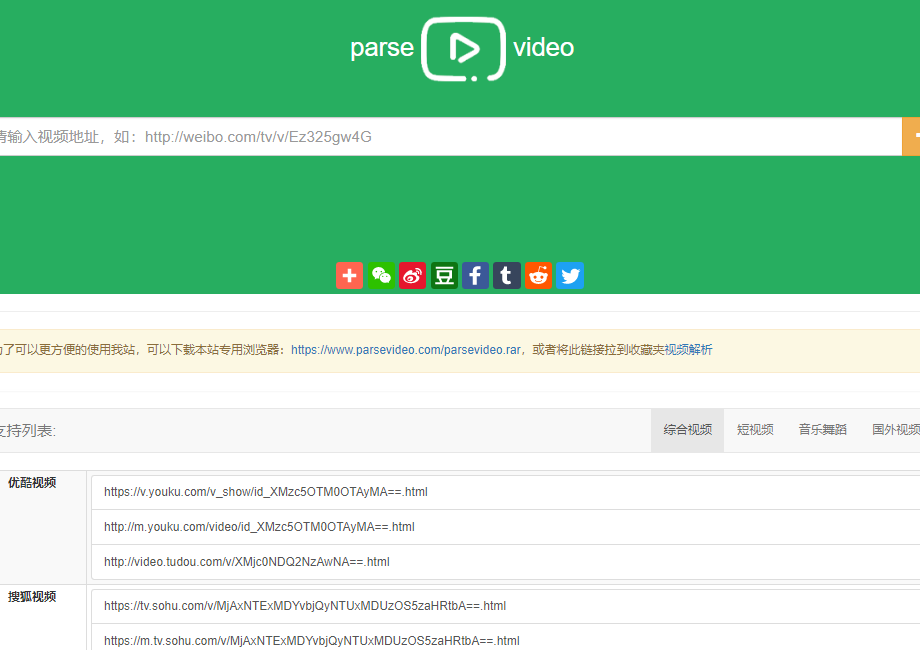The image size is (920, 650).
Task: Share on Reddit icon
Action: (x=539, y=275)
